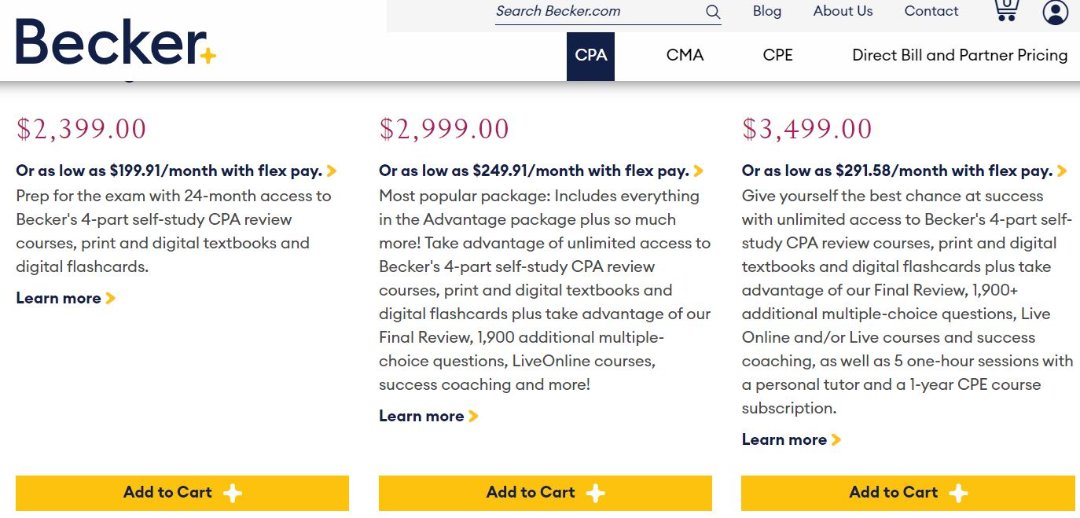The height and width of the screenshot is (518, 1080).
Task: Click plus icon on $3,499 Add to Cart
Action: tap(958, 493)
